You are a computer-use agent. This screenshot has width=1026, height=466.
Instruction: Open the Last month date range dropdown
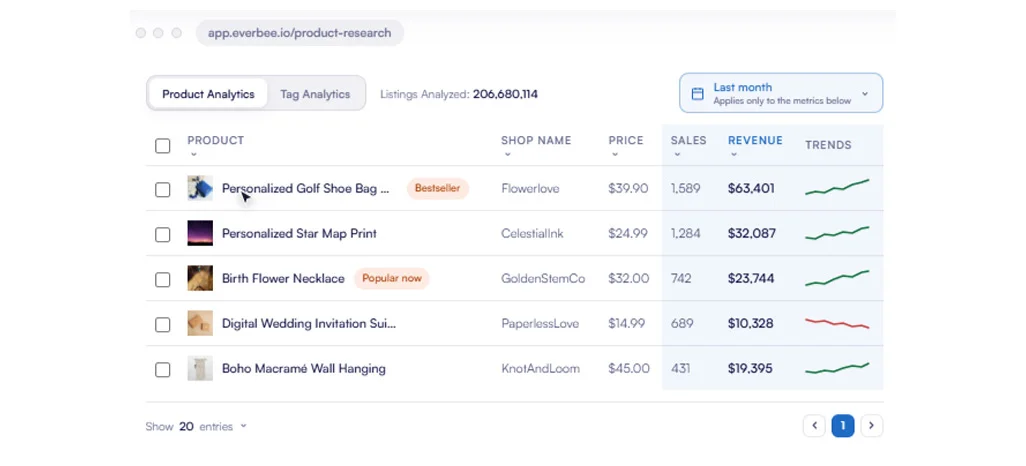click(x=781, y=93)
